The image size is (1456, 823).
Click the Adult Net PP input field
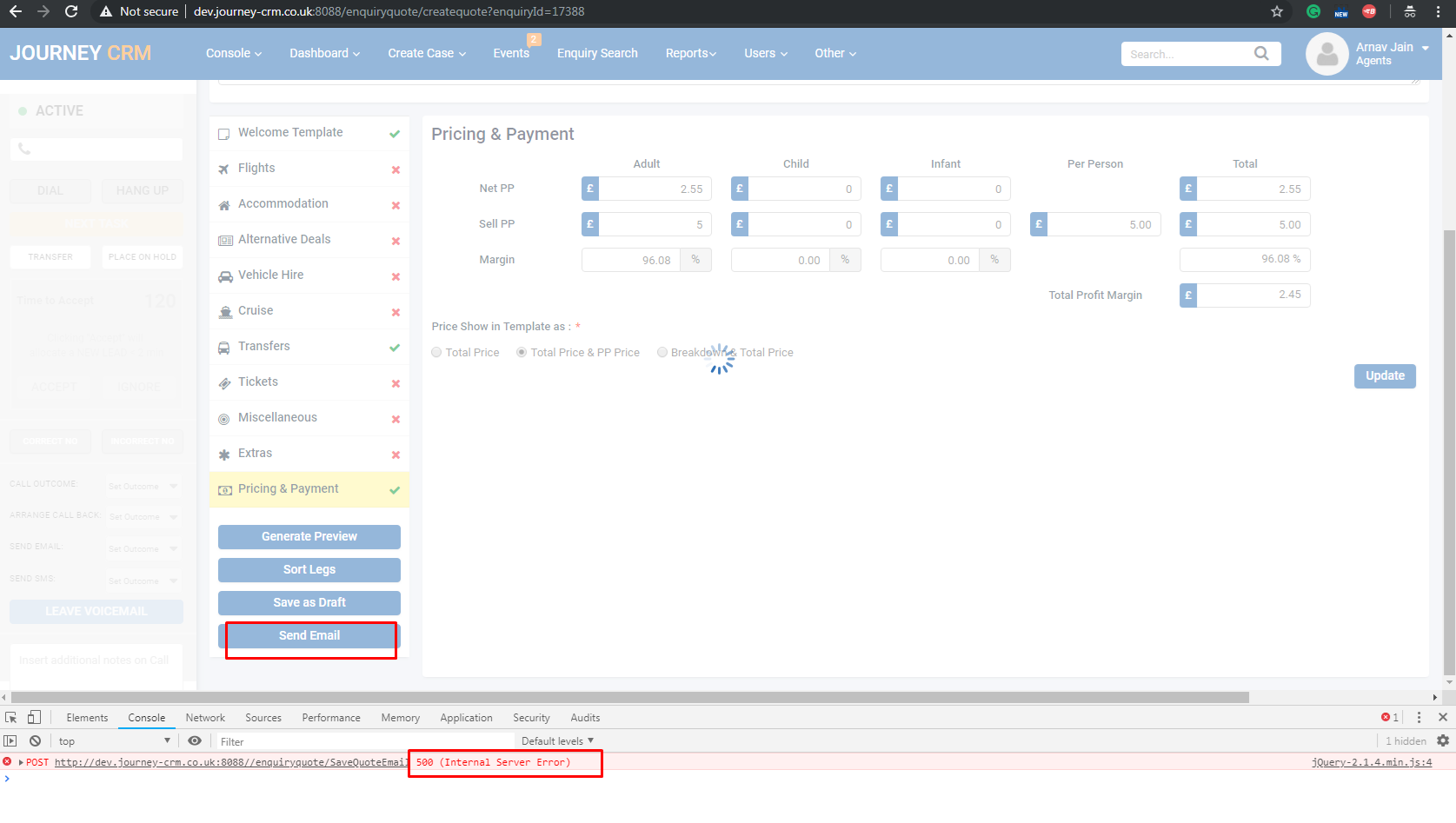click(x=655, y=189)
